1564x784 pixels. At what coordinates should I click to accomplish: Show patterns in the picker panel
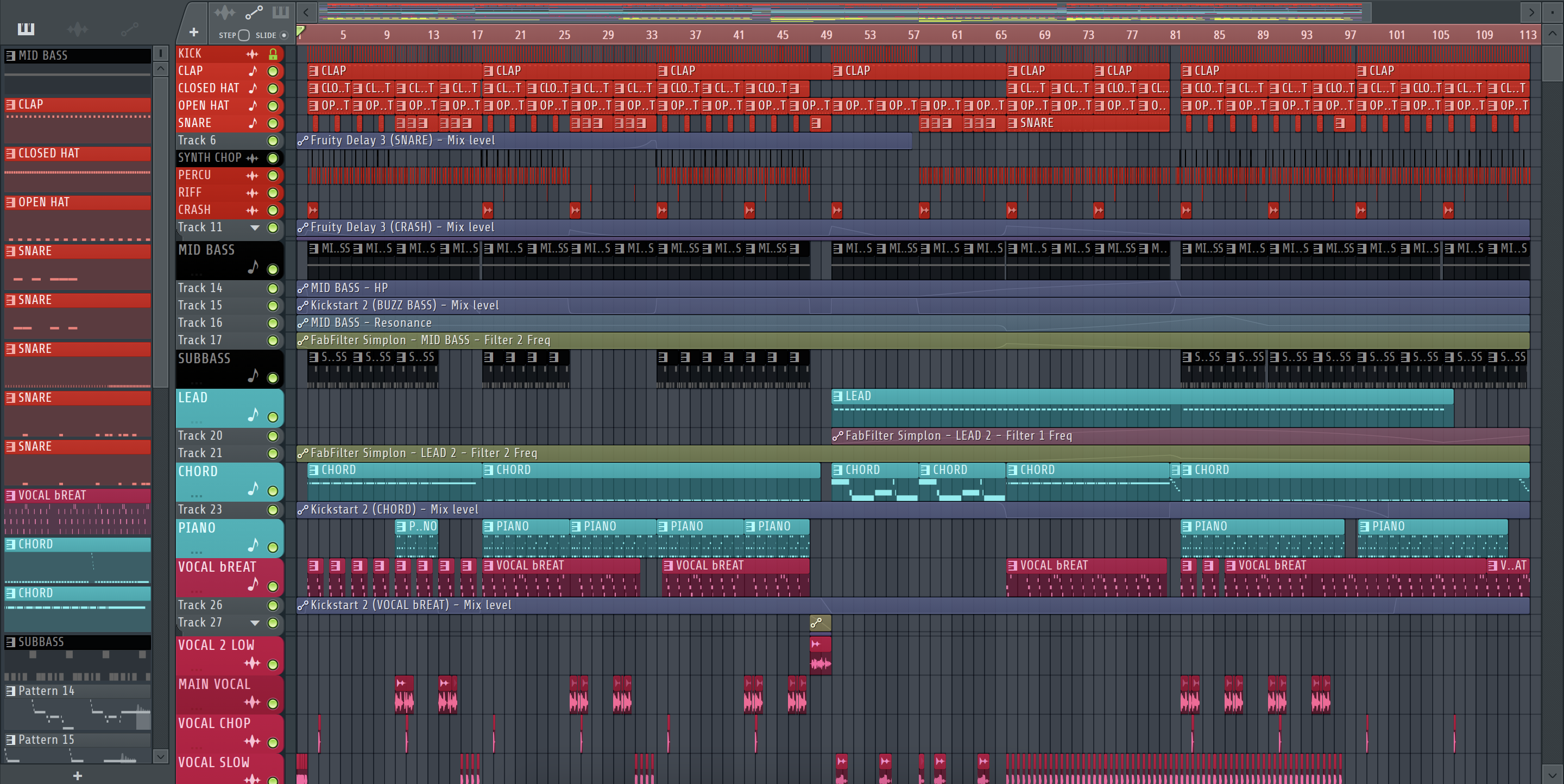[x=26, y=29]
